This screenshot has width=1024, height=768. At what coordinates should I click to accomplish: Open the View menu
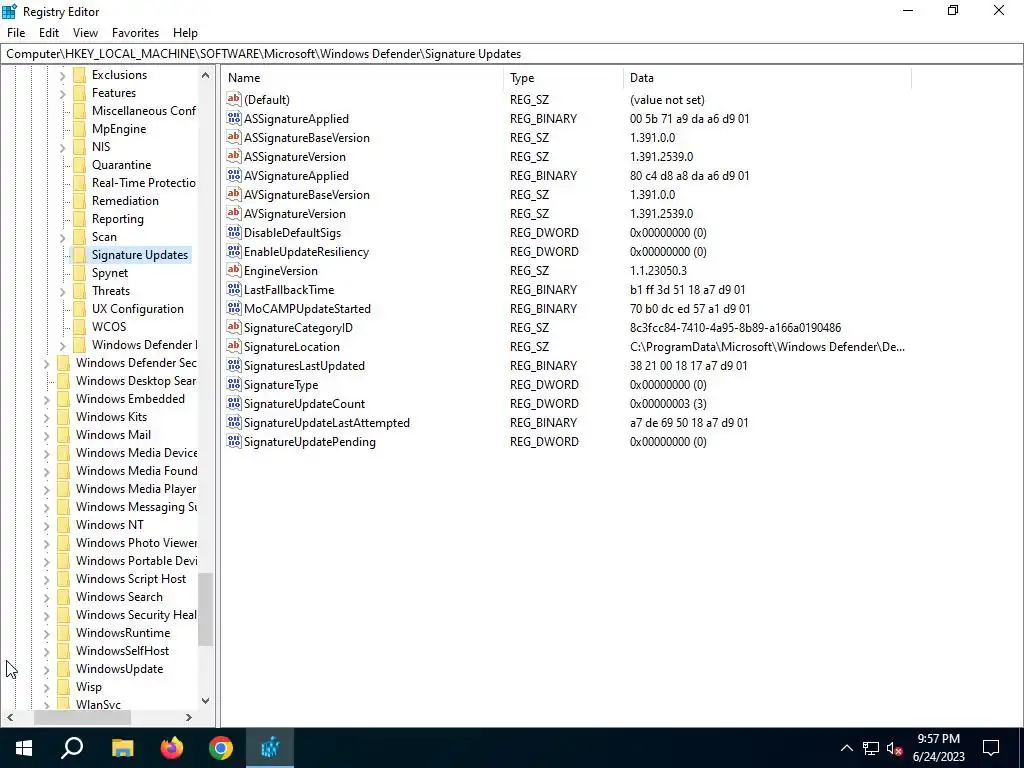tap(85, 33)
